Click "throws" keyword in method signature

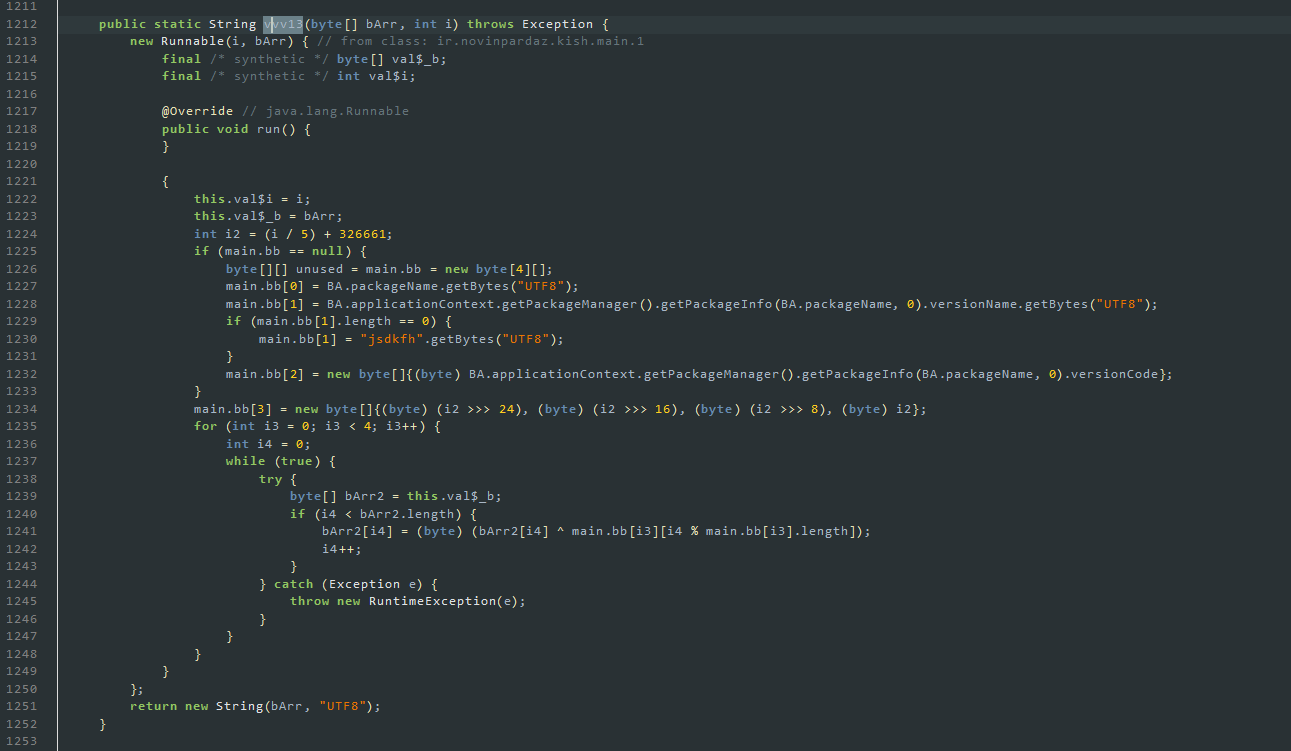490,24
